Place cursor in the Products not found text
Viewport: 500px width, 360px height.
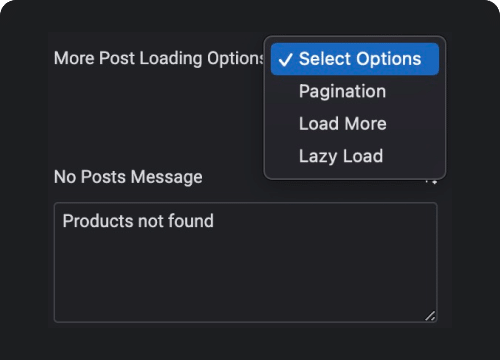(x=138, y=221)
